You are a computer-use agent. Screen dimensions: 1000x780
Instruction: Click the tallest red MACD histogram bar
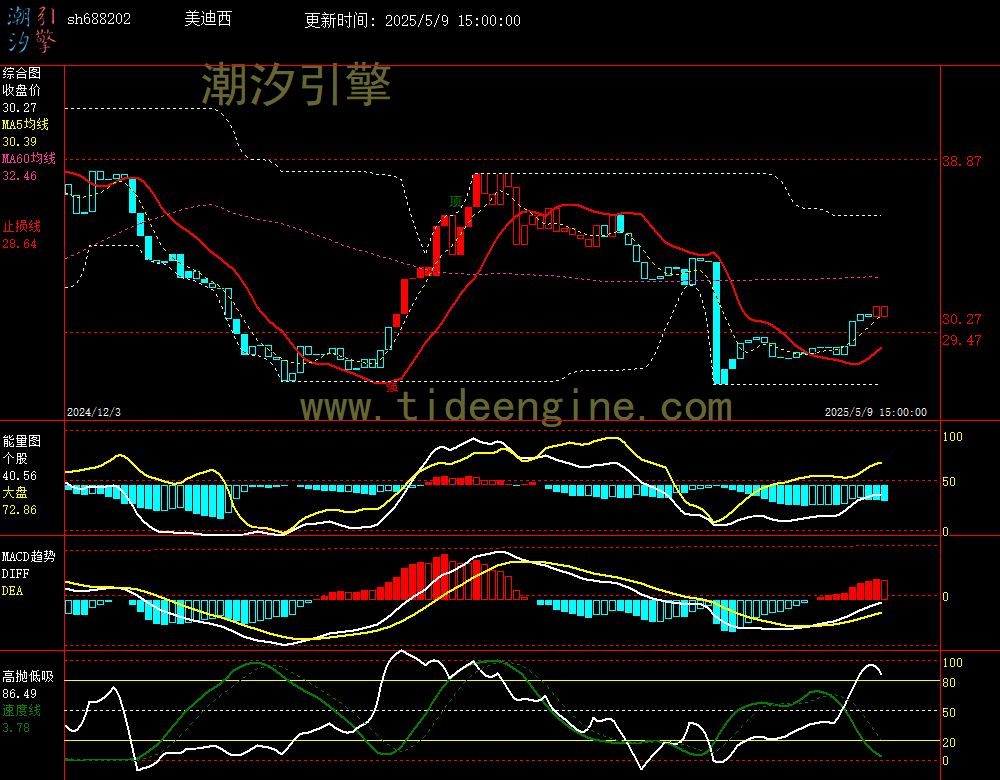click(445, 577)
